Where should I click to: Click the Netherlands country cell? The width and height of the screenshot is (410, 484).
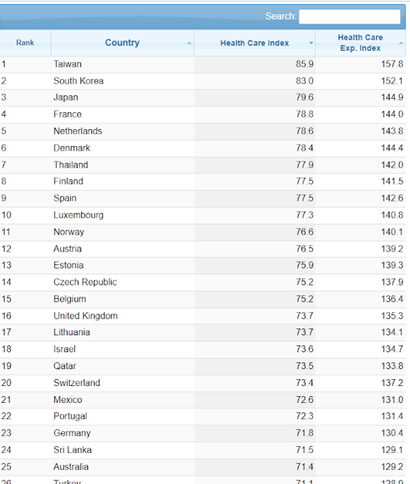coord(122,131)
